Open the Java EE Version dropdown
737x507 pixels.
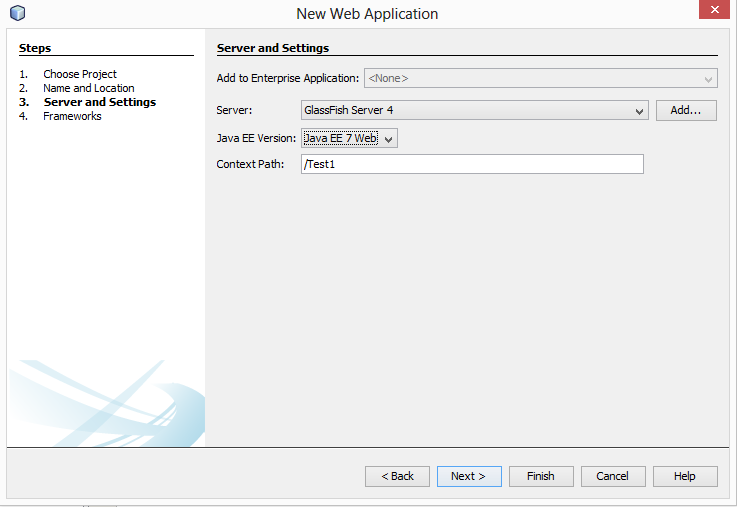tap(349, 138)
